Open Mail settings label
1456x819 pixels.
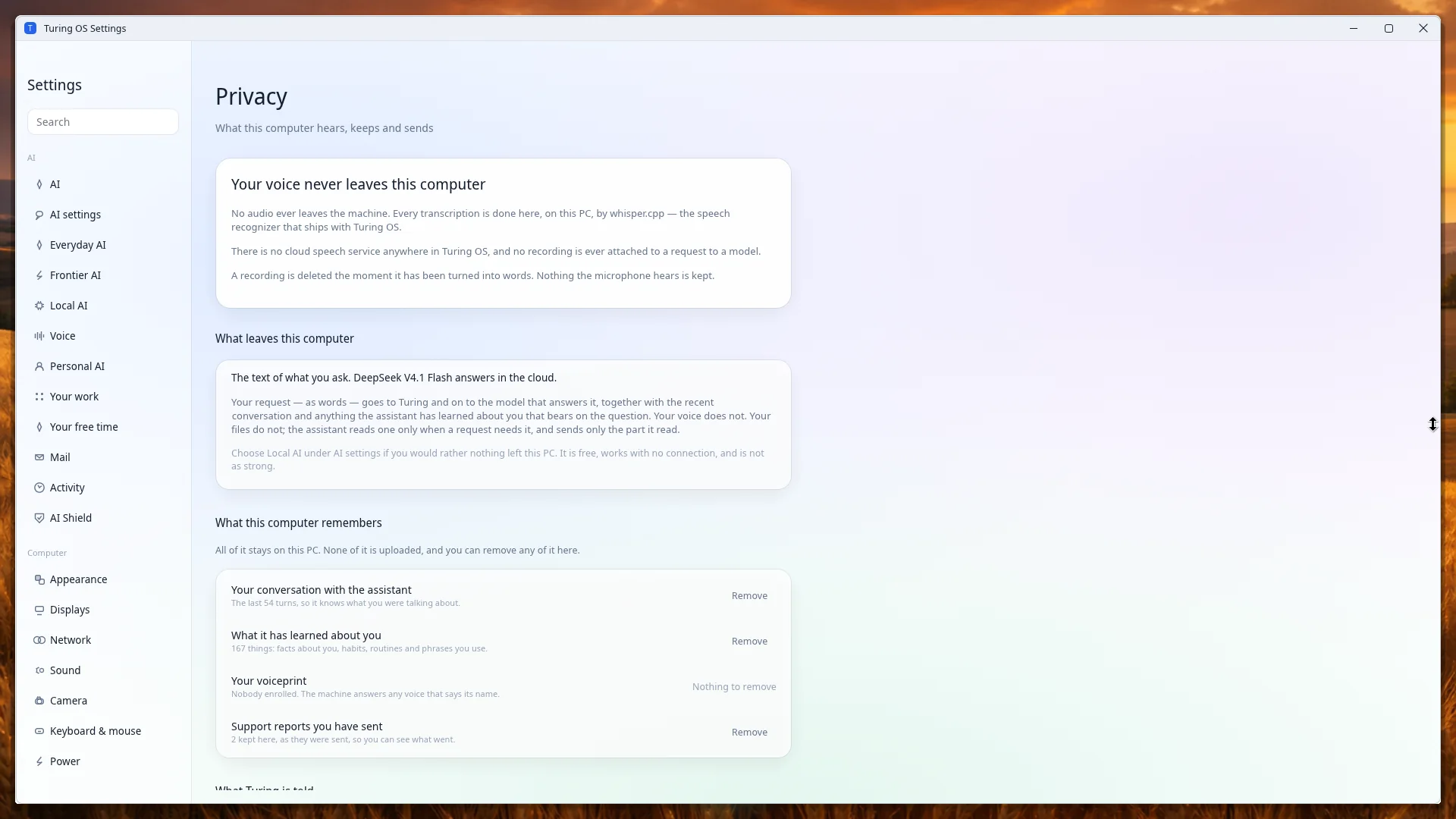[x=60, y=457]
